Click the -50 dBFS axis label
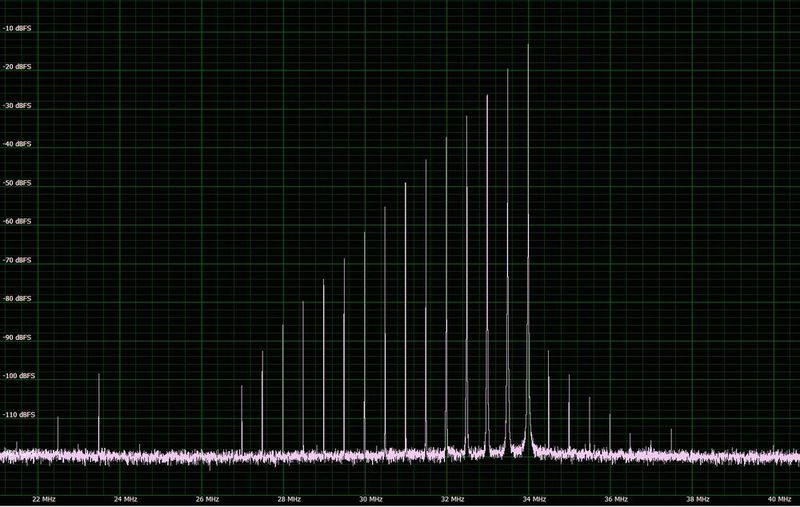 (17, 183)
